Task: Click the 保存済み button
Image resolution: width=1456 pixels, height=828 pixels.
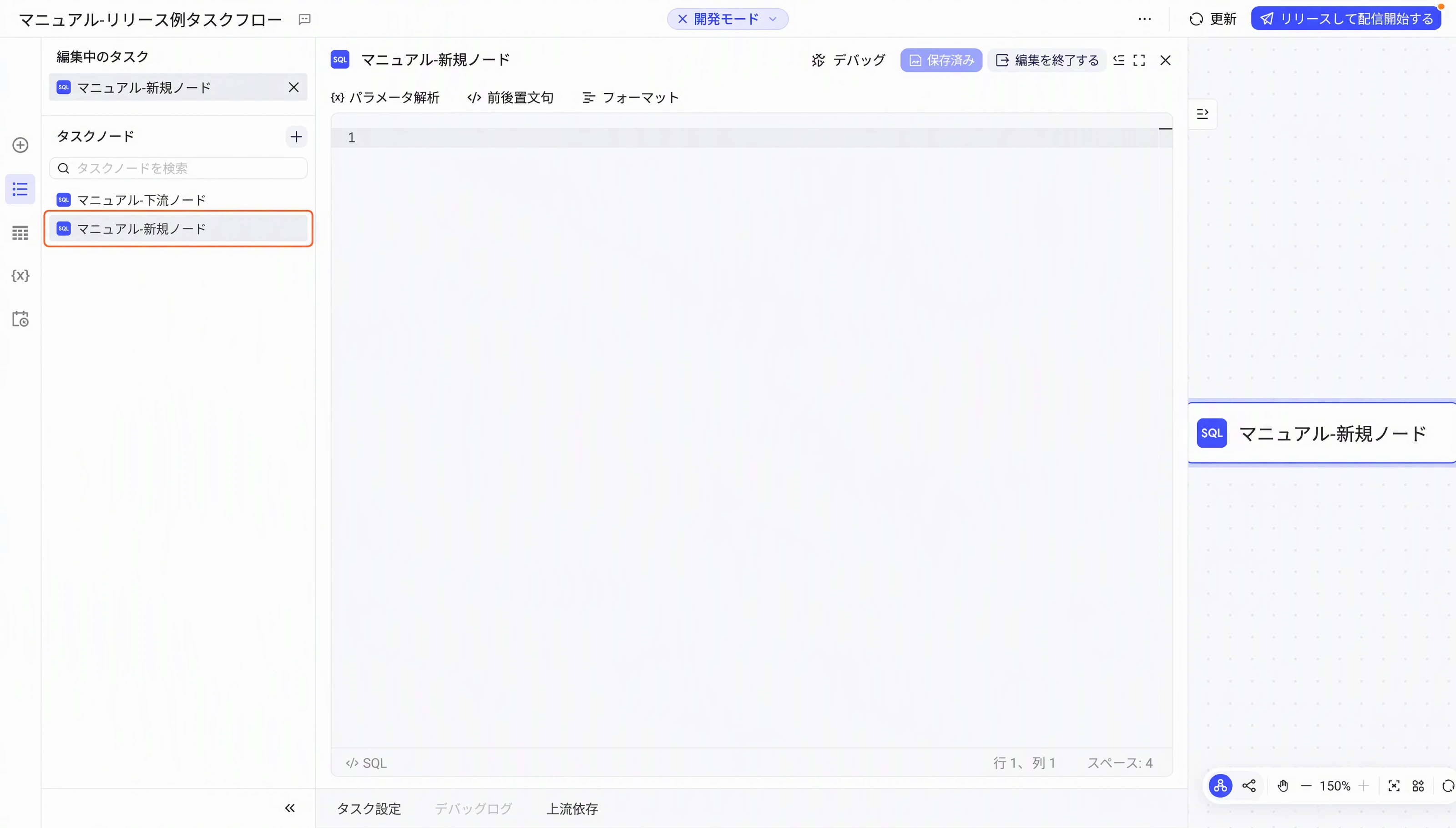Action: tap(941, 60)
